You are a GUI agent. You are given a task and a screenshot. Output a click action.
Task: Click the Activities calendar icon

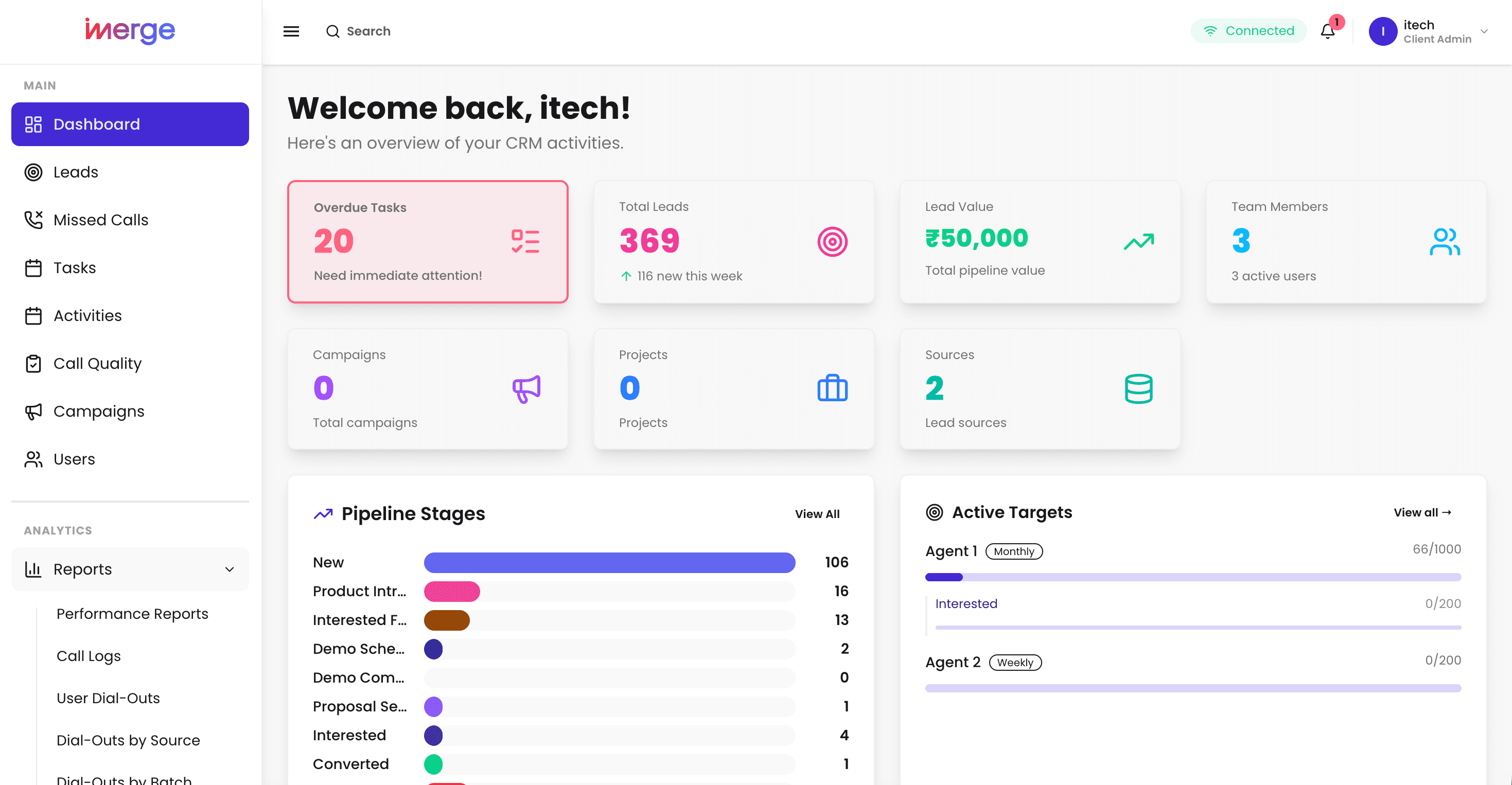(x=33, y=316)
